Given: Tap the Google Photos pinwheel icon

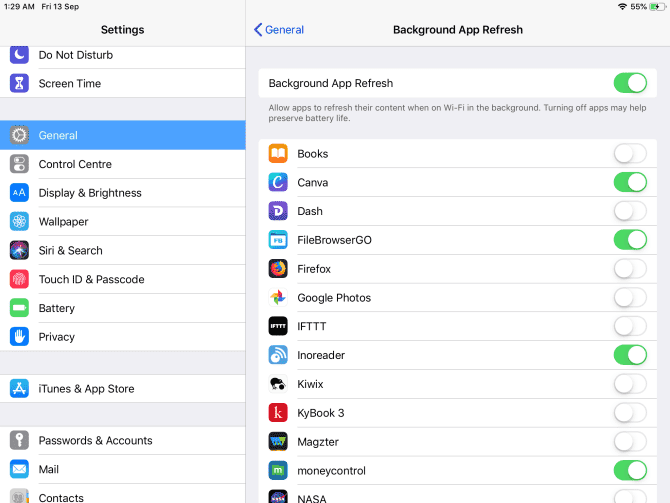Looking at the screenshot, I should (278, 297).
